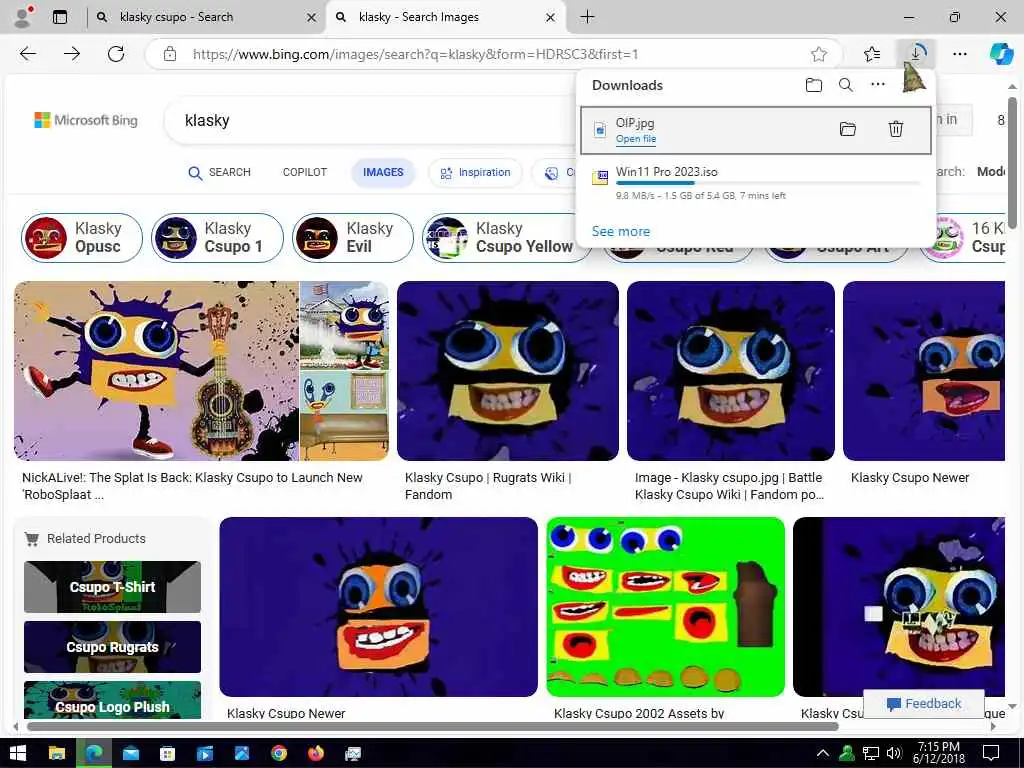Switch to the COPILOT tab

(x=304, y=172)
